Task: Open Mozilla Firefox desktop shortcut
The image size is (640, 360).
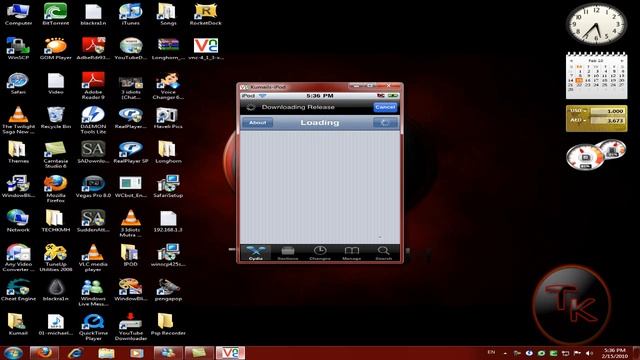Action: [x=56, y=189]
